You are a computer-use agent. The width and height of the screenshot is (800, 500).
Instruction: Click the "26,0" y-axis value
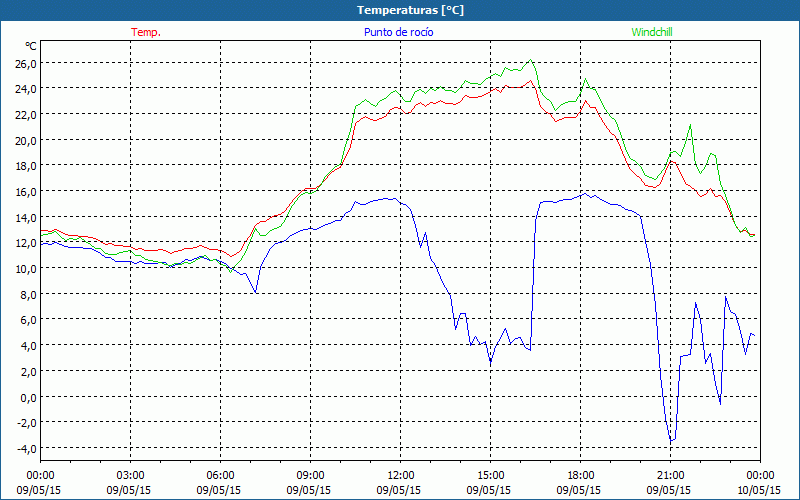click(26, 63)
